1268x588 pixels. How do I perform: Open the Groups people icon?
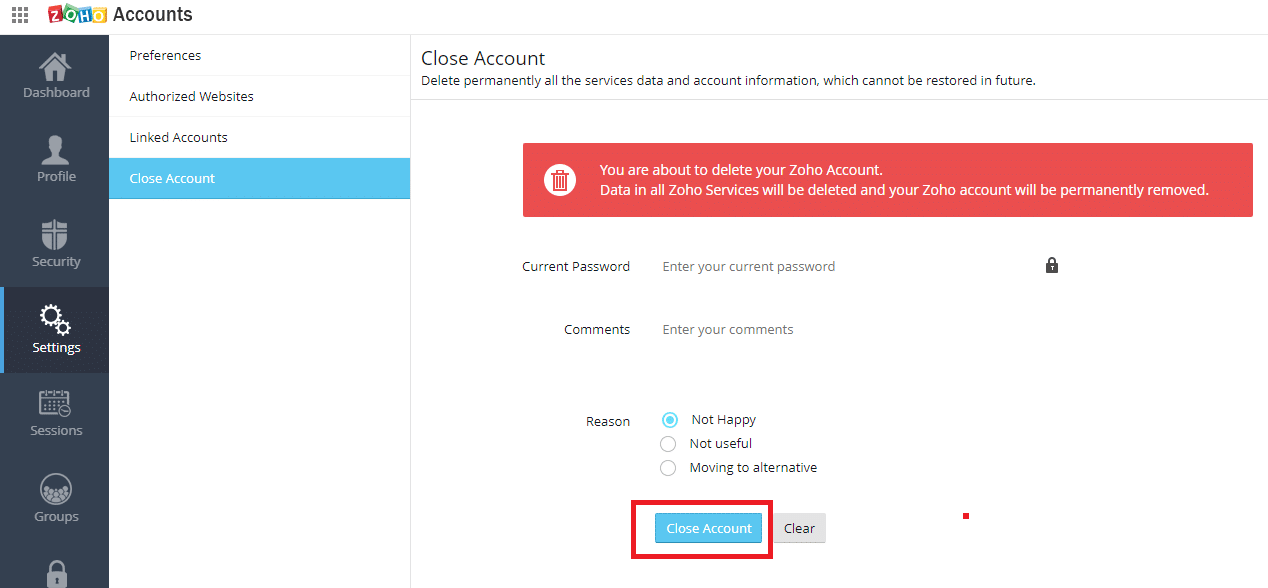pyautogui.click(x=56, y=490)
